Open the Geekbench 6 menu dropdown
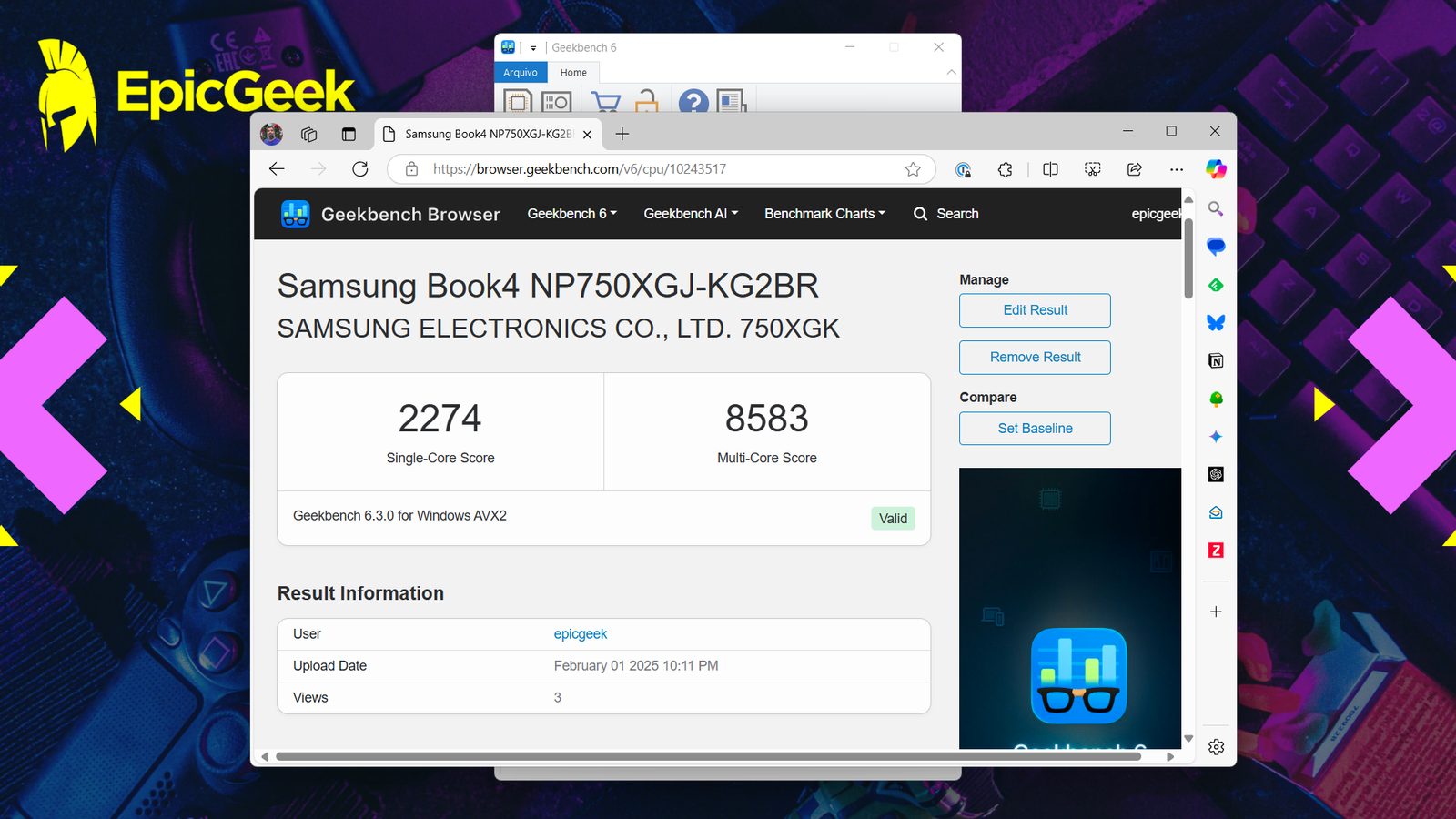Image resolution: width=1456 pixels, height=819 pixels. click(571, 214)
